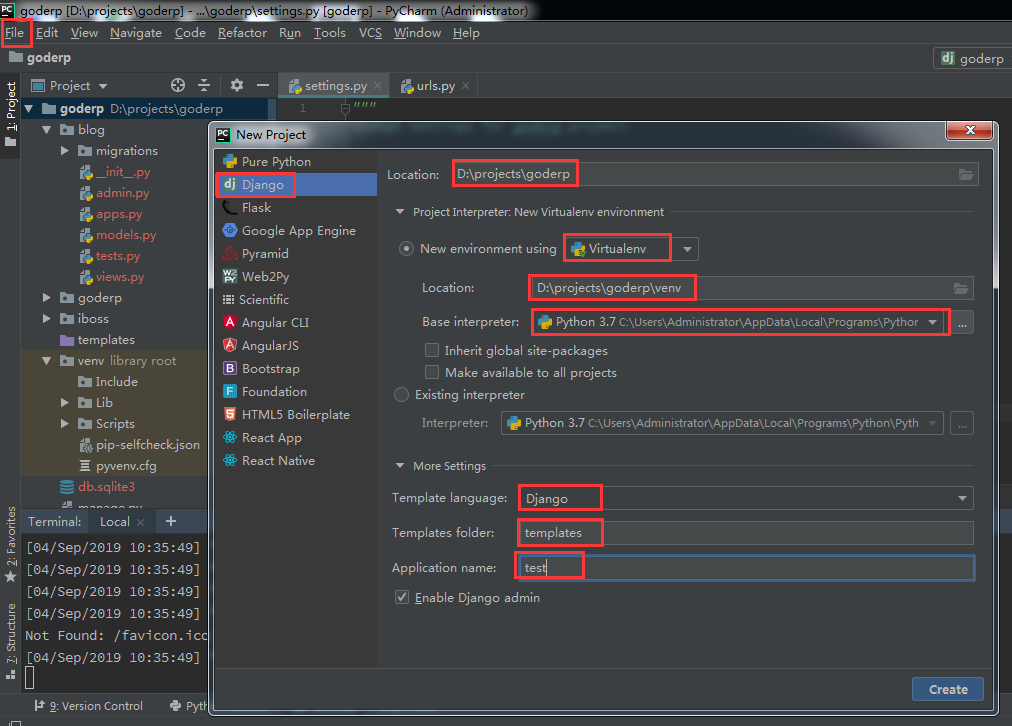Select Bootstrap project type
The width and height of the screenshot is (1012, 726).
[296, 368]
